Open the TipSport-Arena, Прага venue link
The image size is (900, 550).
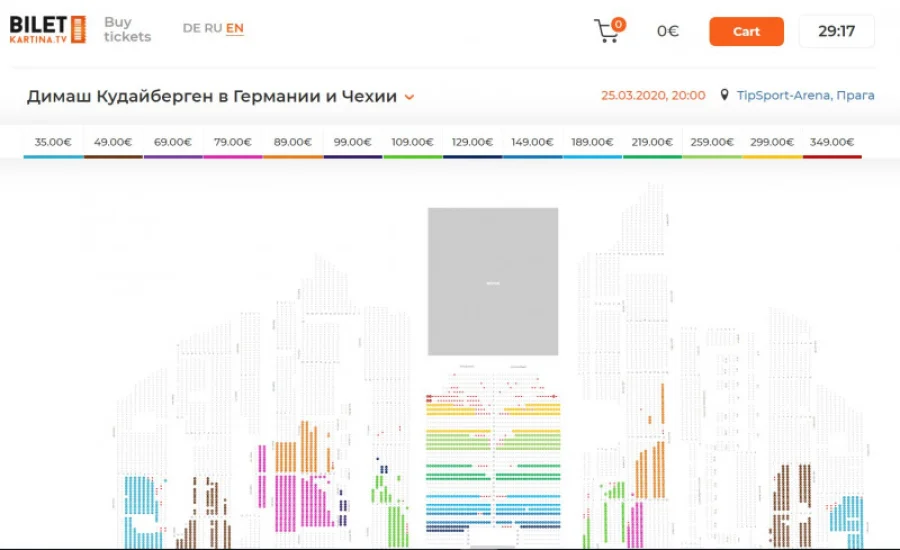click(805, 95)
